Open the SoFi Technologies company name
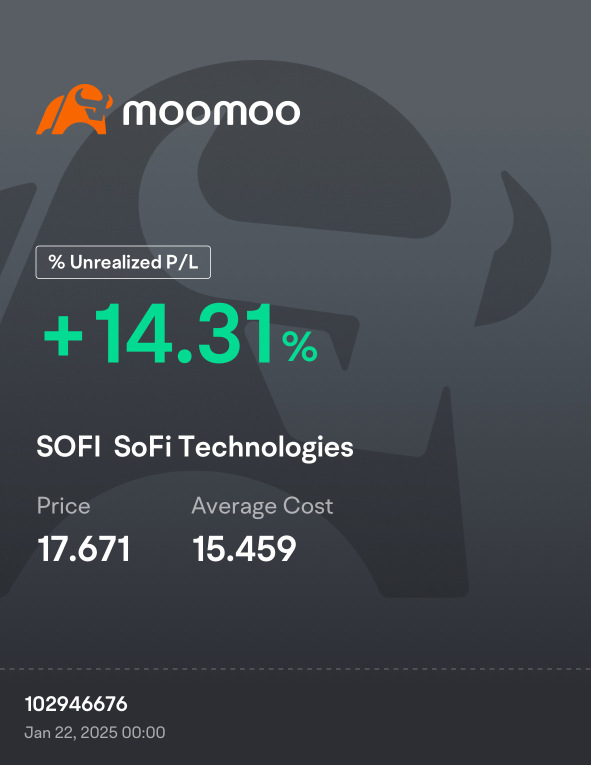The width and height of the screenshot is (591, 765). tap(233, 447)
